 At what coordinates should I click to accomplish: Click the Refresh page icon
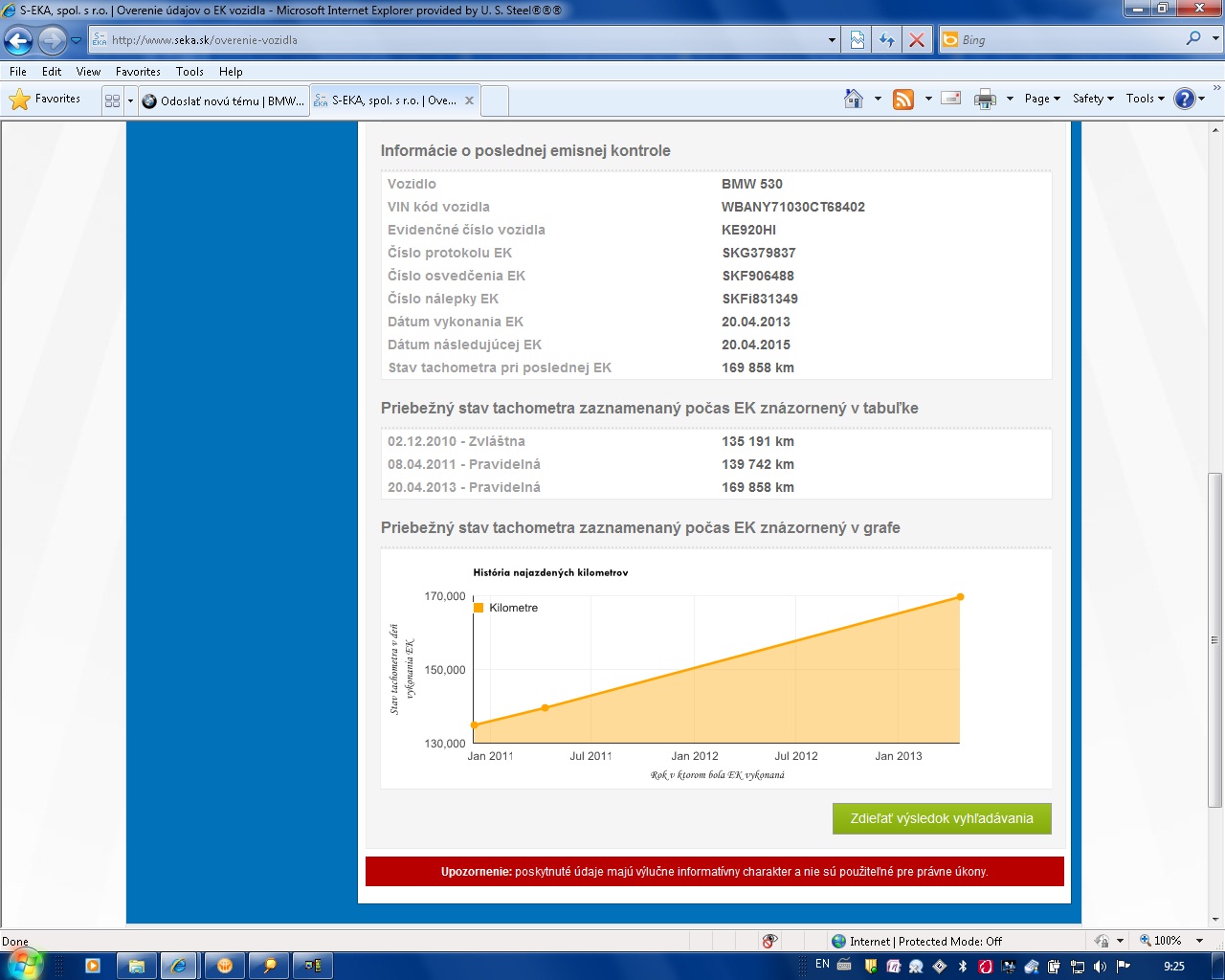click(887, 40)
